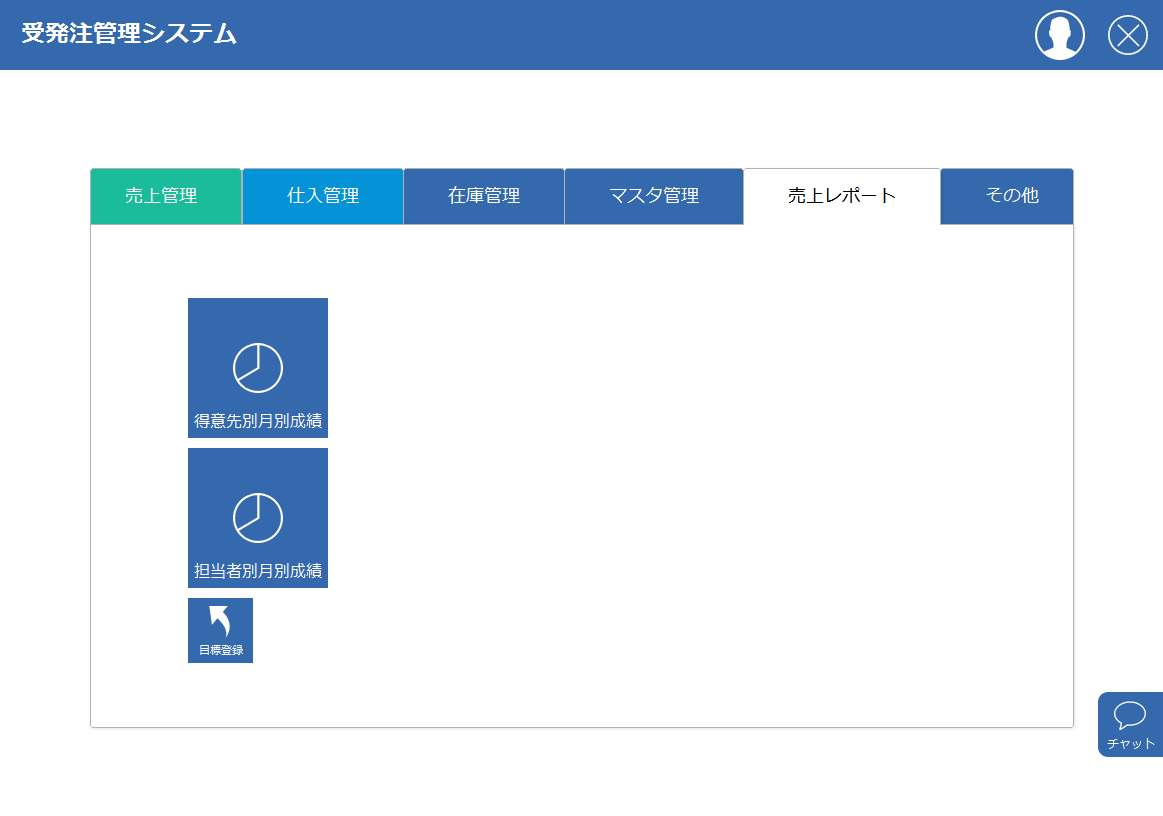Click the 目標登録 arrow tile

(x=220, y=631)
